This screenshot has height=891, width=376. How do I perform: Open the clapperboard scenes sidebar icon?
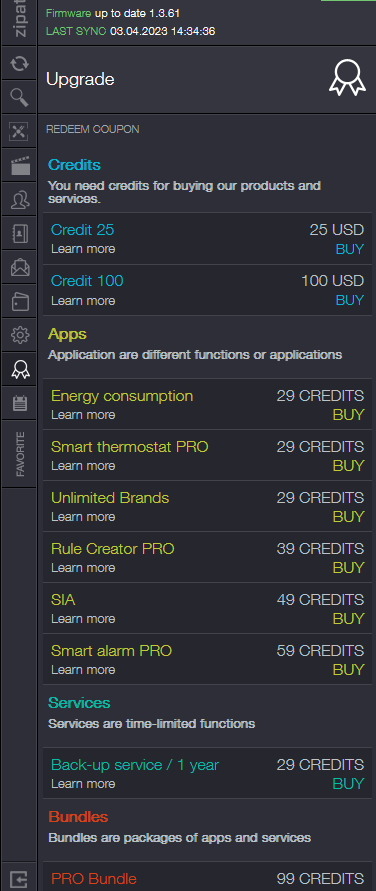tap(19, 165)
